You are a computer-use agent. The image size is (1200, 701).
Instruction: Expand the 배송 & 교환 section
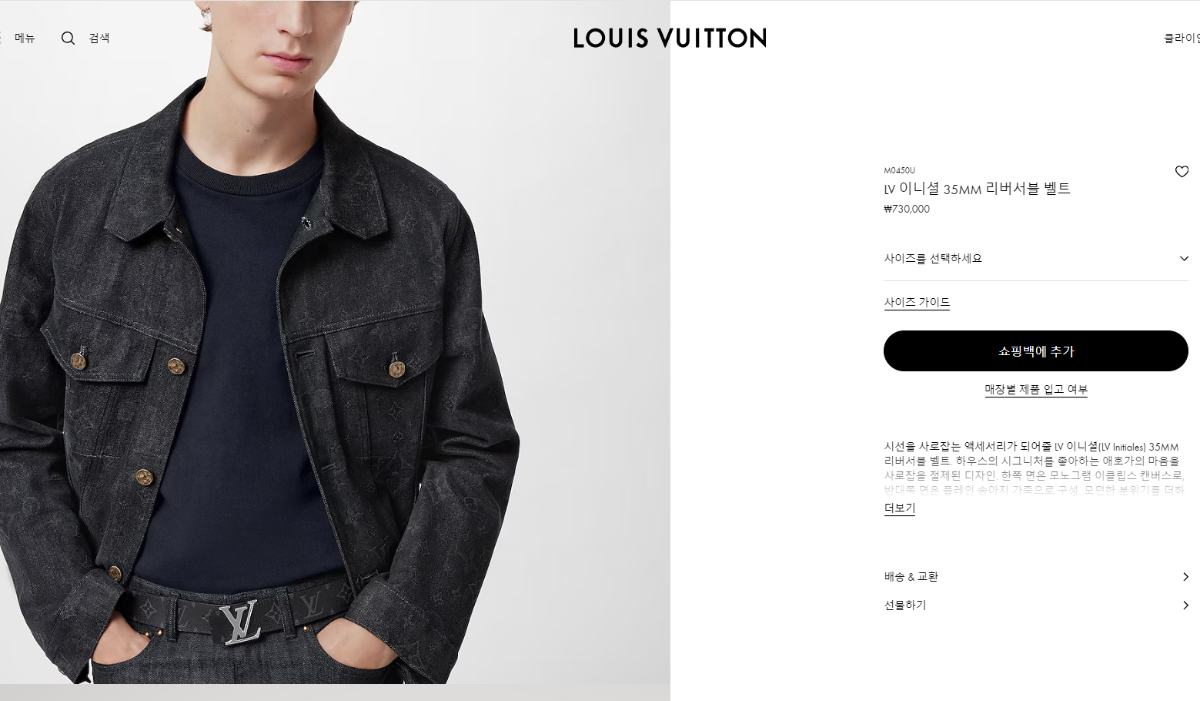[x=1036, y=577]
